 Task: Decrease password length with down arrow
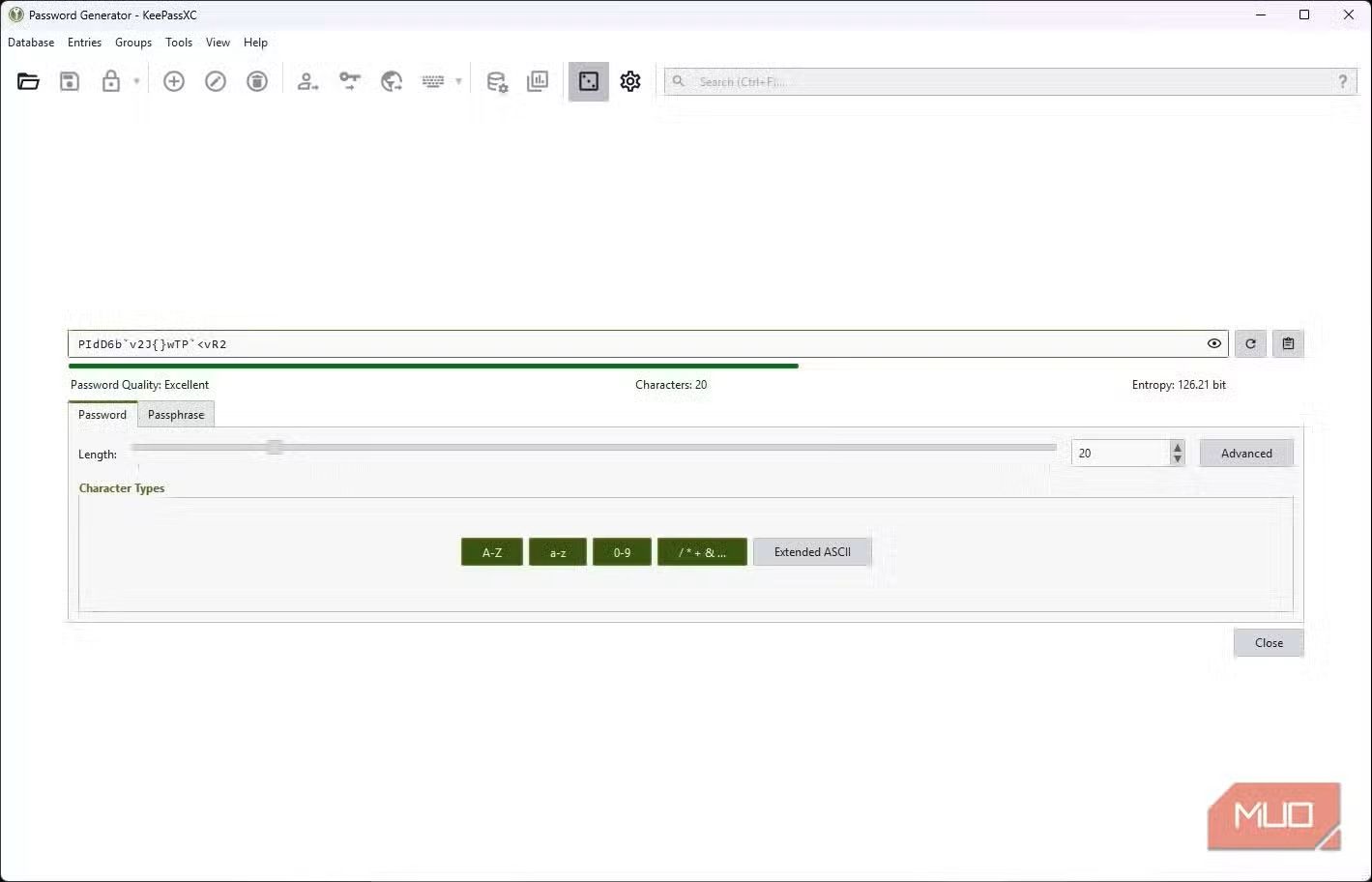click(1177, 458)
